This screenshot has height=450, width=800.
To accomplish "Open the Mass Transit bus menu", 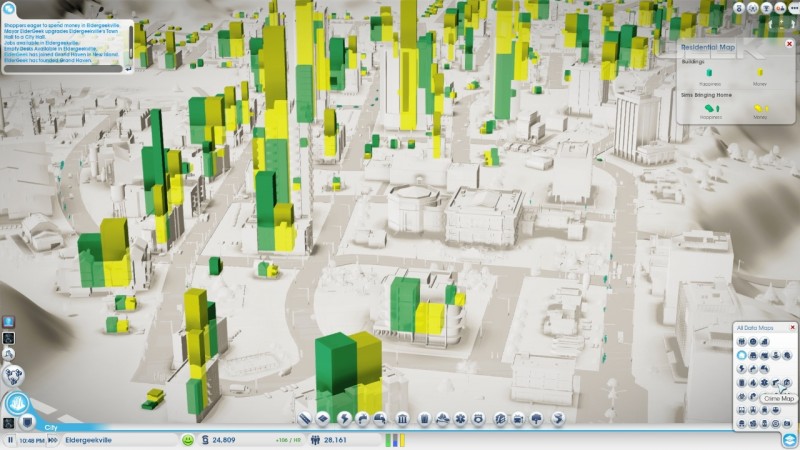I will (x=518, y=419).
